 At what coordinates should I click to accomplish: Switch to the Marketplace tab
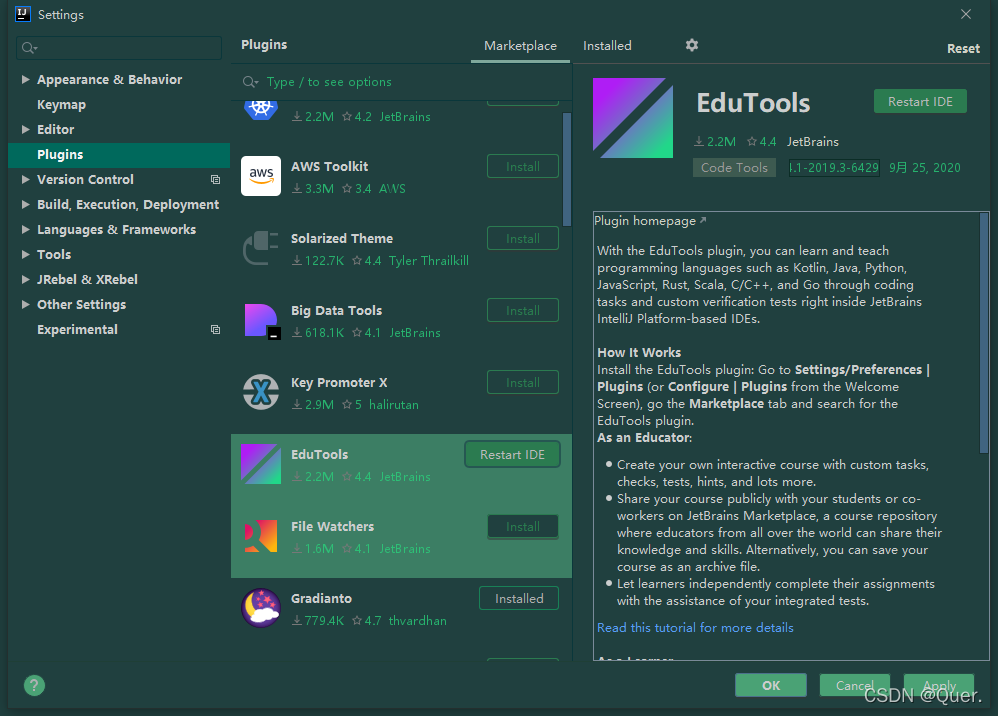tap(520, 46)
